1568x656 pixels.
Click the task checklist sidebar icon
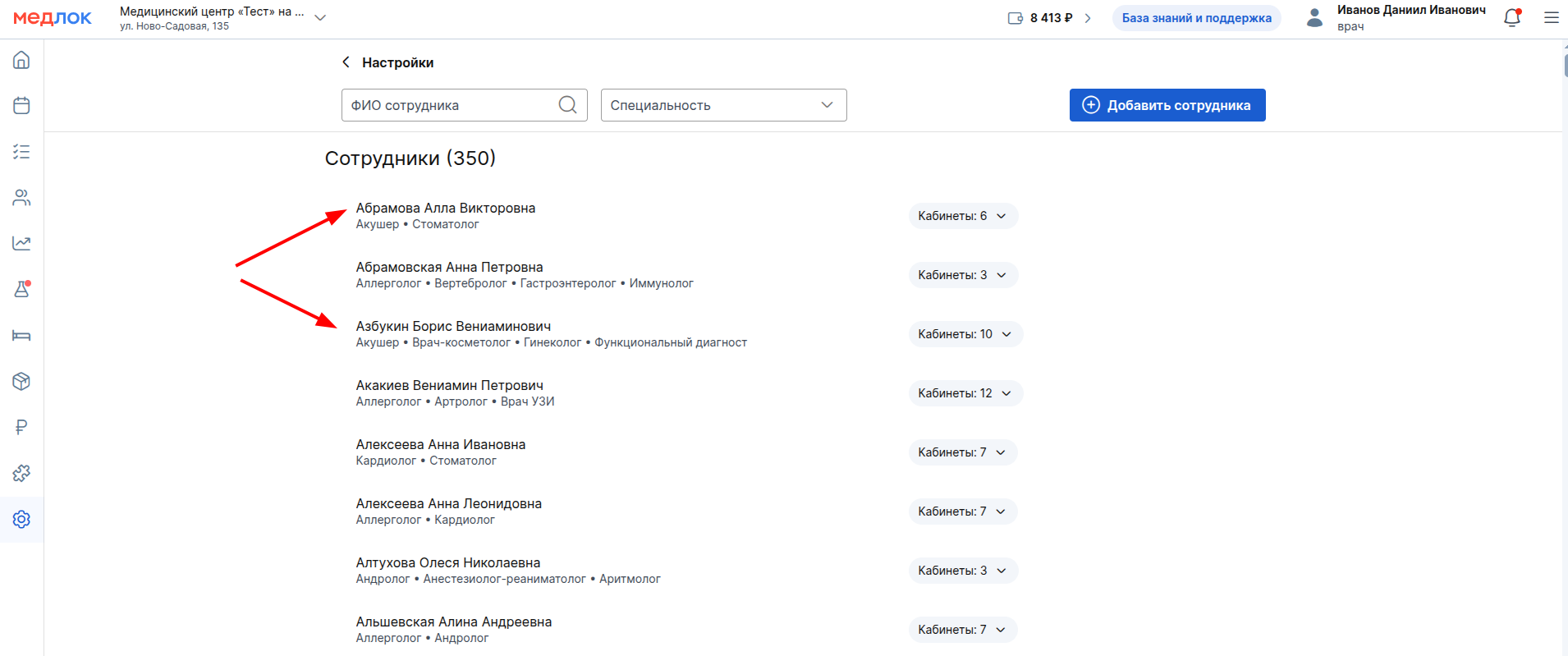point(21,152)
